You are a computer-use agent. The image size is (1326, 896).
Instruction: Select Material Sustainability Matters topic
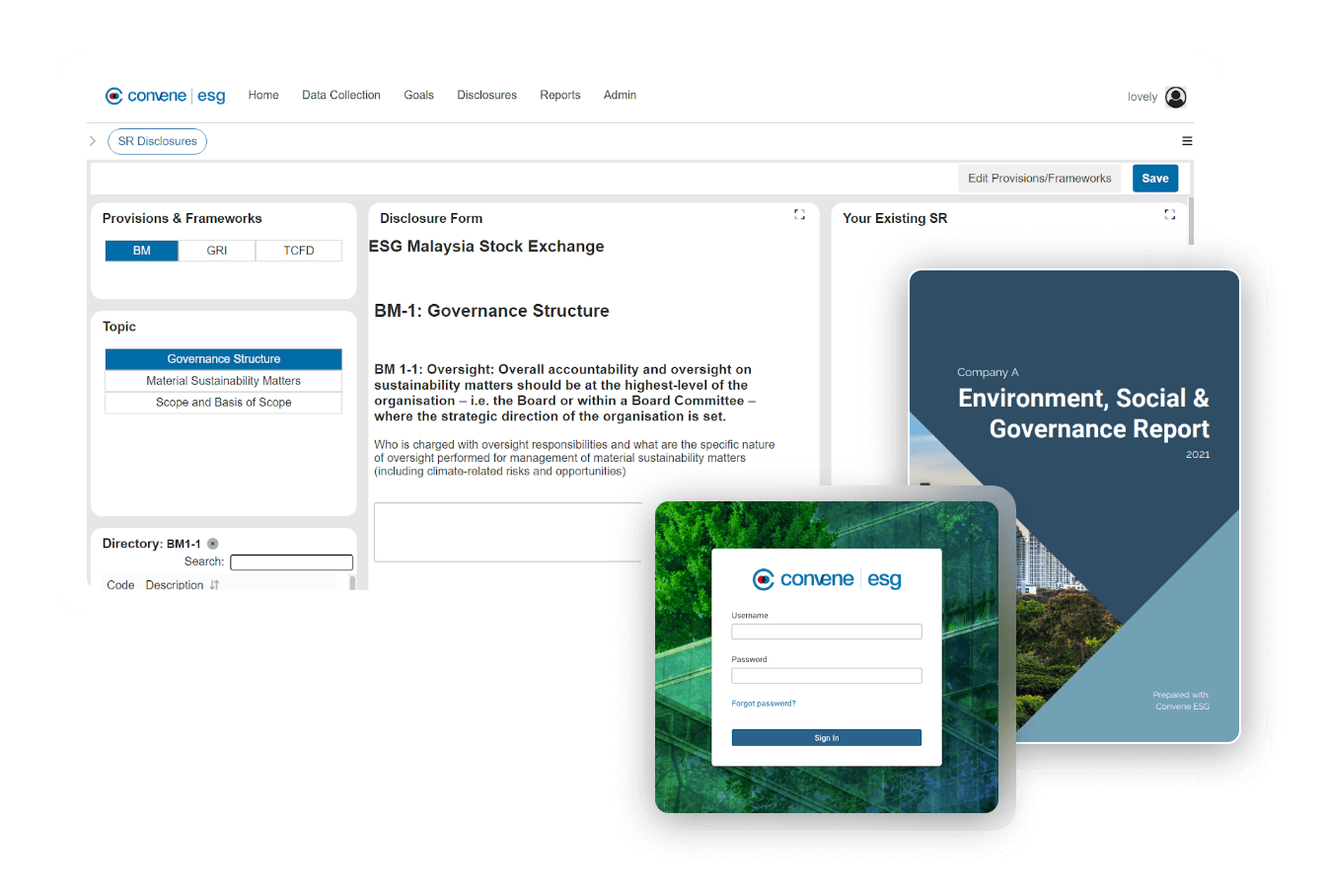click(x=224, y=381)
